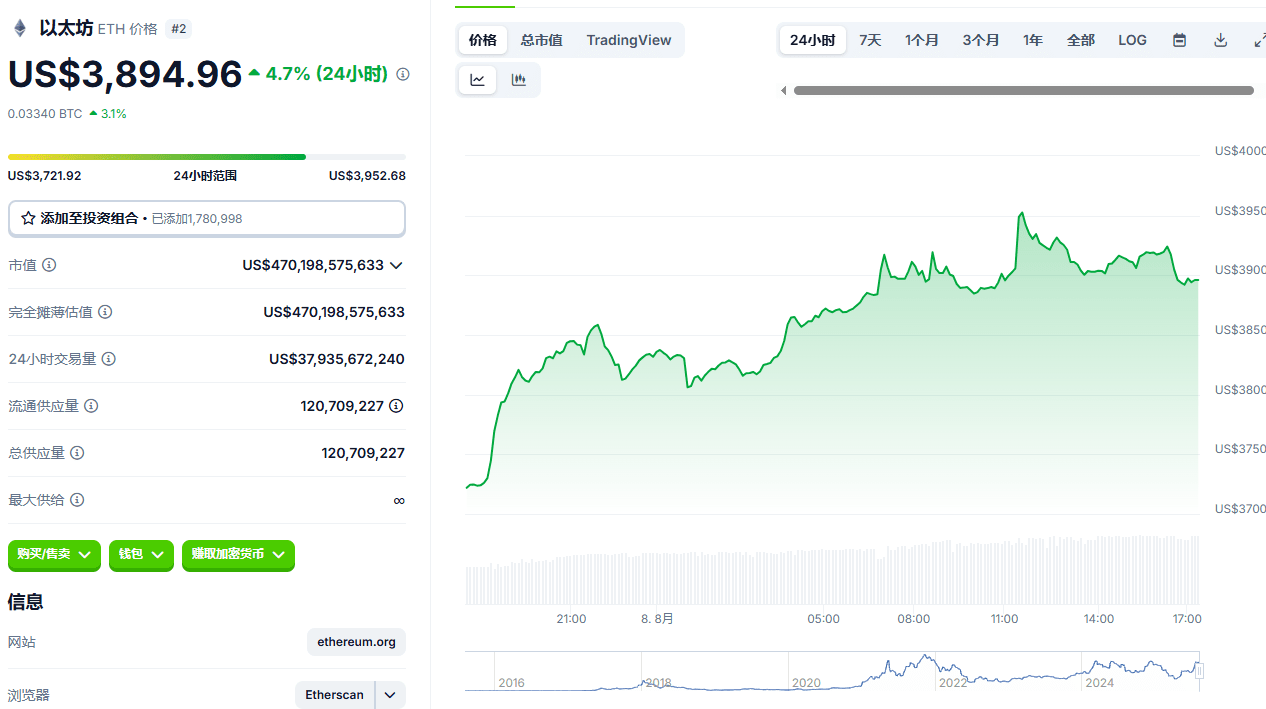Open 赚取加密货币 dropdown
Screen dimensions: 1266x709
tap(238, 554)
